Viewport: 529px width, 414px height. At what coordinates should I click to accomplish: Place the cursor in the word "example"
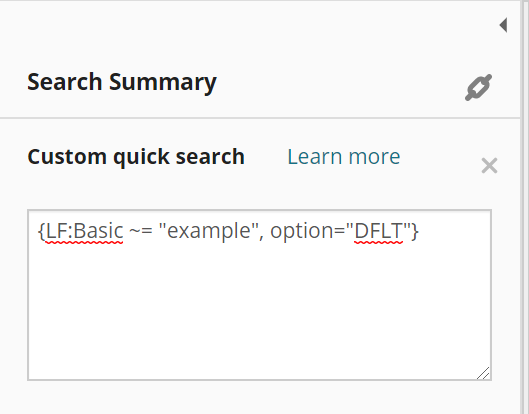[209, 231]
